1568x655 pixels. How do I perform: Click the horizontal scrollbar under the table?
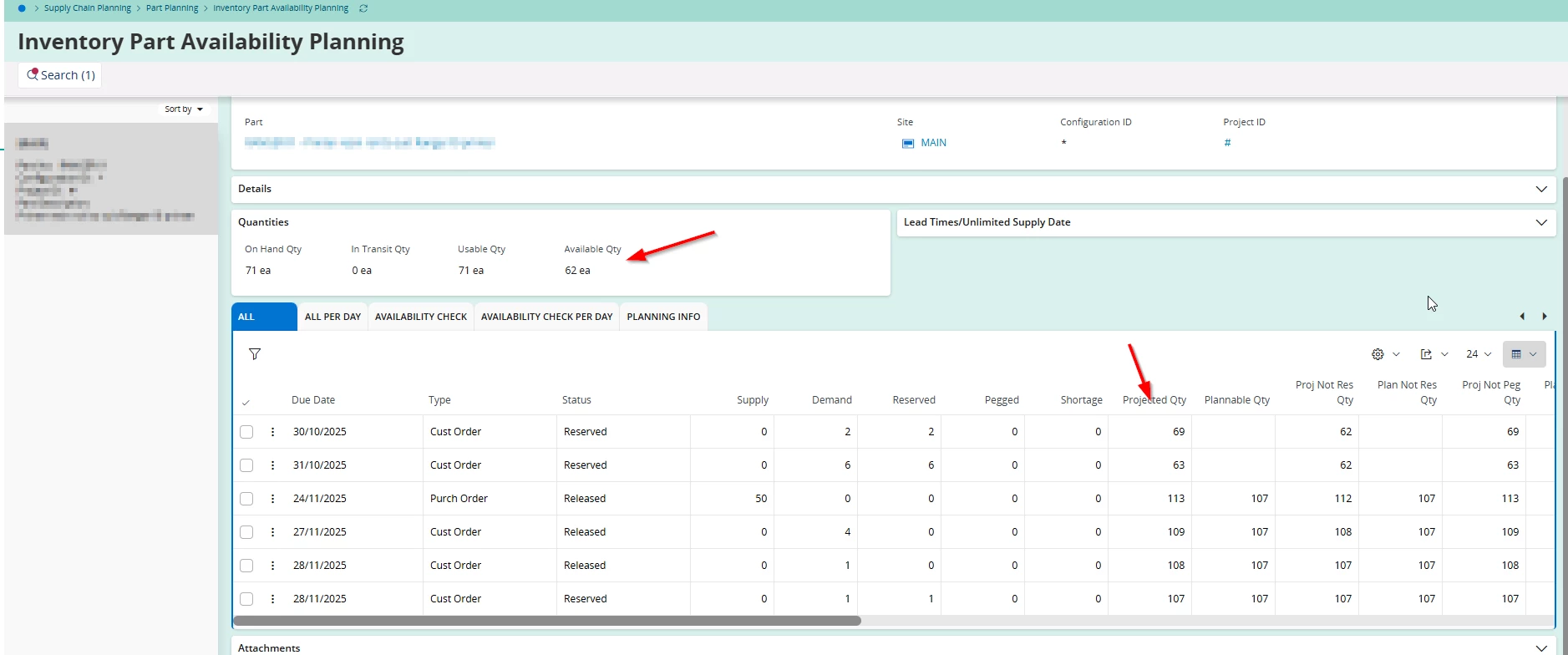(547, 621)
